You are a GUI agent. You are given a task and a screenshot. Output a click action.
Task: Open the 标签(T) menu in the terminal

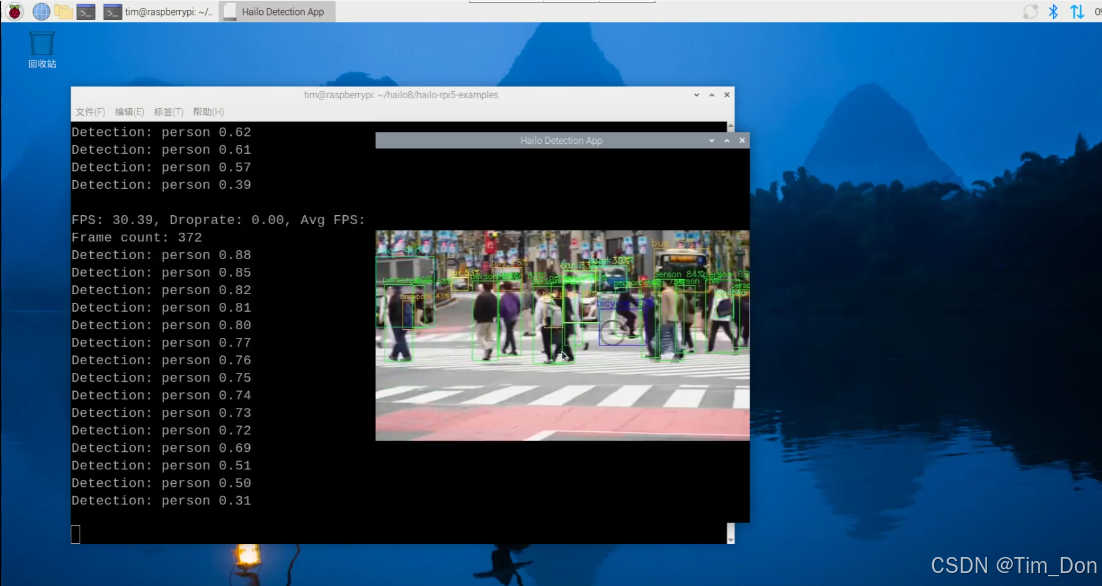(x=169, y=112)
